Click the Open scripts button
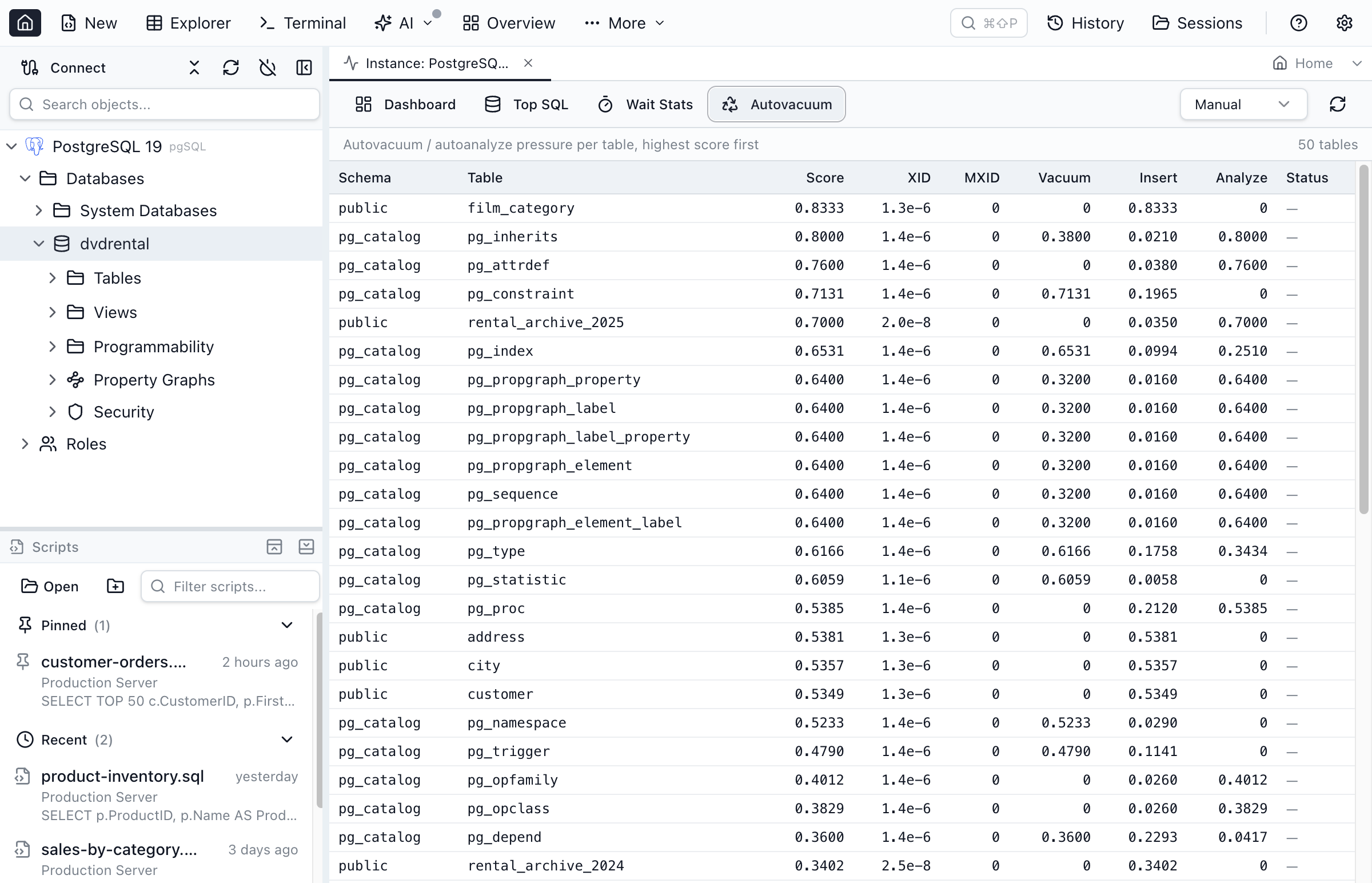Image resolution: width=1372 pixels, height=883 pixels. click(x=50, y=586)
